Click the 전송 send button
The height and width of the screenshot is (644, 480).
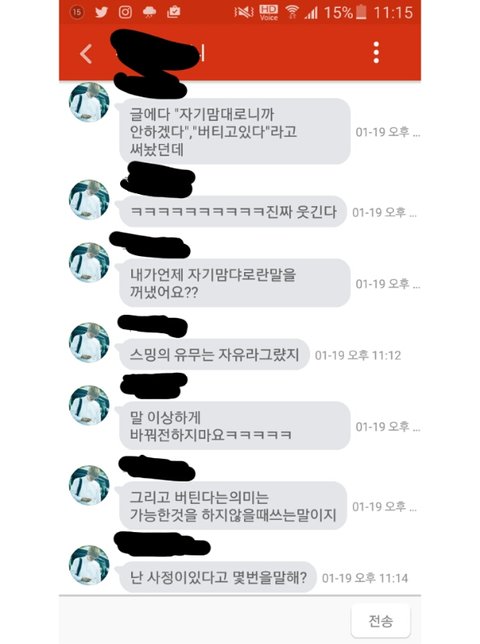(x=380, y=621)
